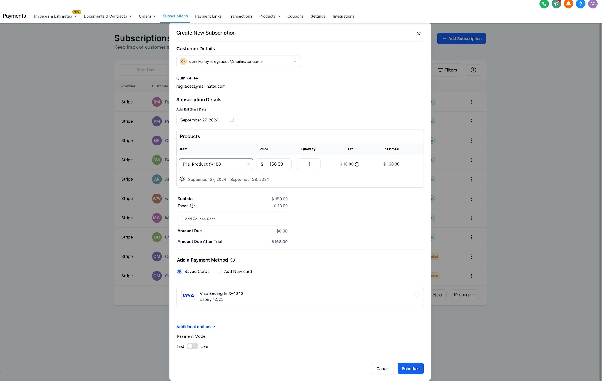Open kebab menu of first subscription row
The width and height of the screenshot is (602, 381).
coord(471,102)
